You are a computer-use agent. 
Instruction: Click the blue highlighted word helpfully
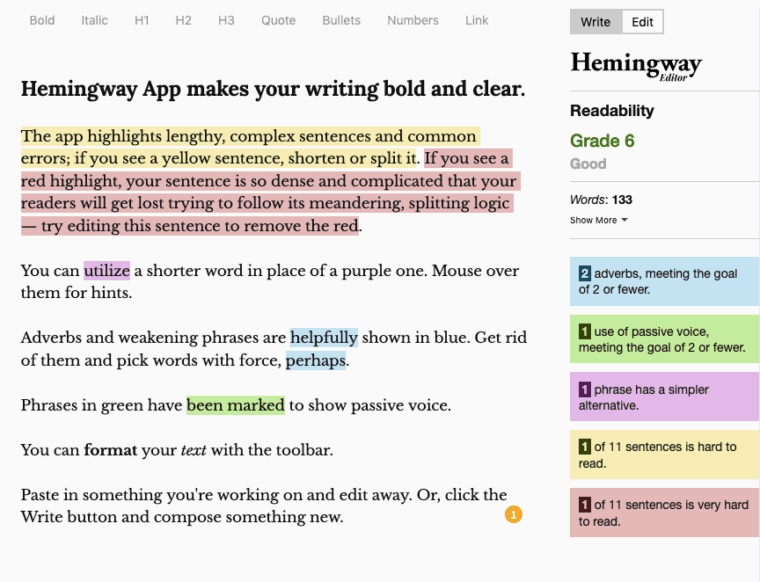coord(323,337)
